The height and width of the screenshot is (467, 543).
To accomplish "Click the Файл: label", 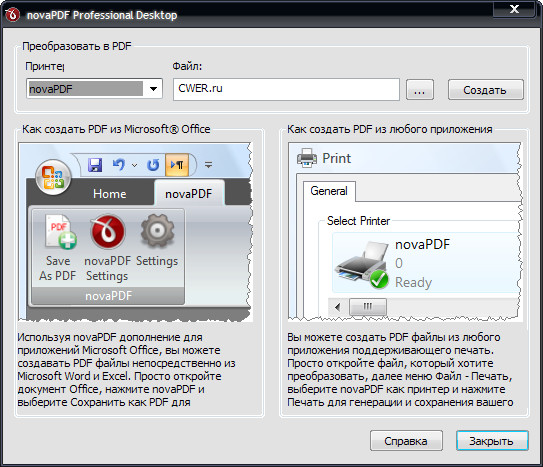I will click(187, 66).
